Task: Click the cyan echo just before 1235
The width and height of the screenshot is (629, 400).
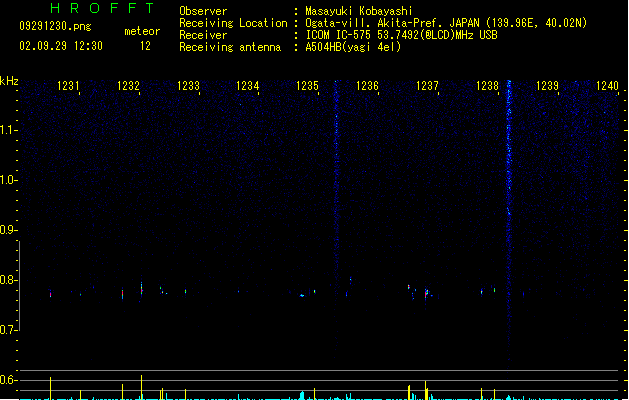Action: [x=302, y=295]
